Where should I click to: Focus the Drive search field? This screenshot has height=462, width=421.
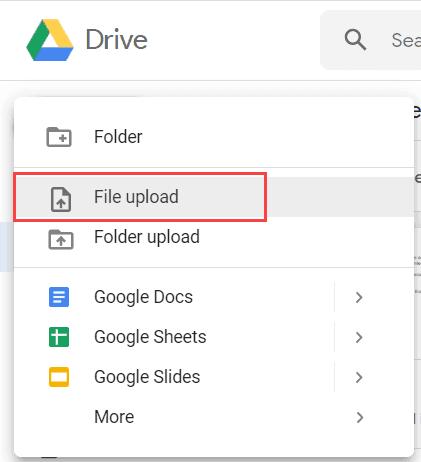pos(371,40)
